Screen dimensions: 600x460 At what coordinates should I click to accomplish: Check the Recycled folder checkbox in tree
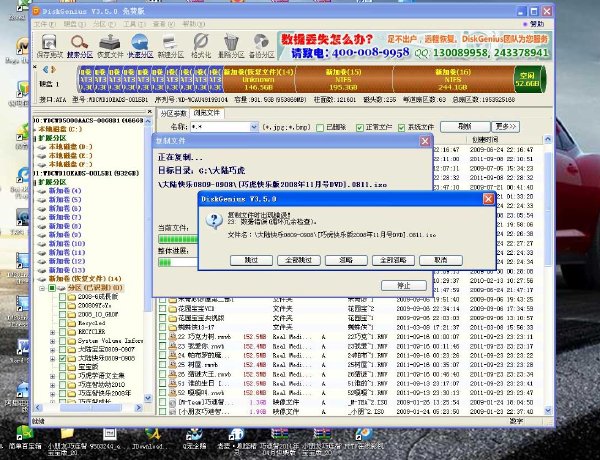click(62, 323)
